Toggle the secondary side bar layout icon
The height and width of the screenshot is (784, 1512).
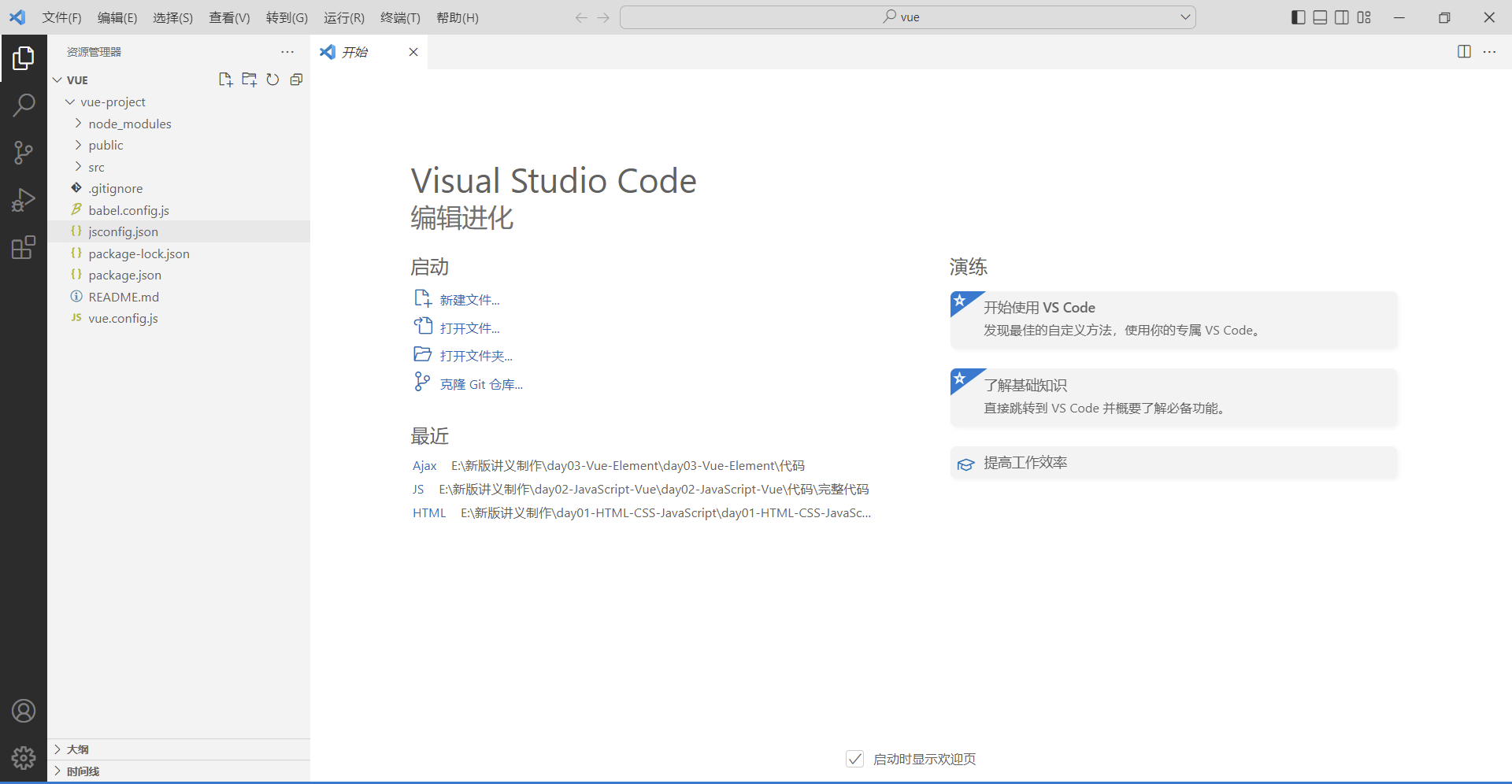(x=1342, y=17)
